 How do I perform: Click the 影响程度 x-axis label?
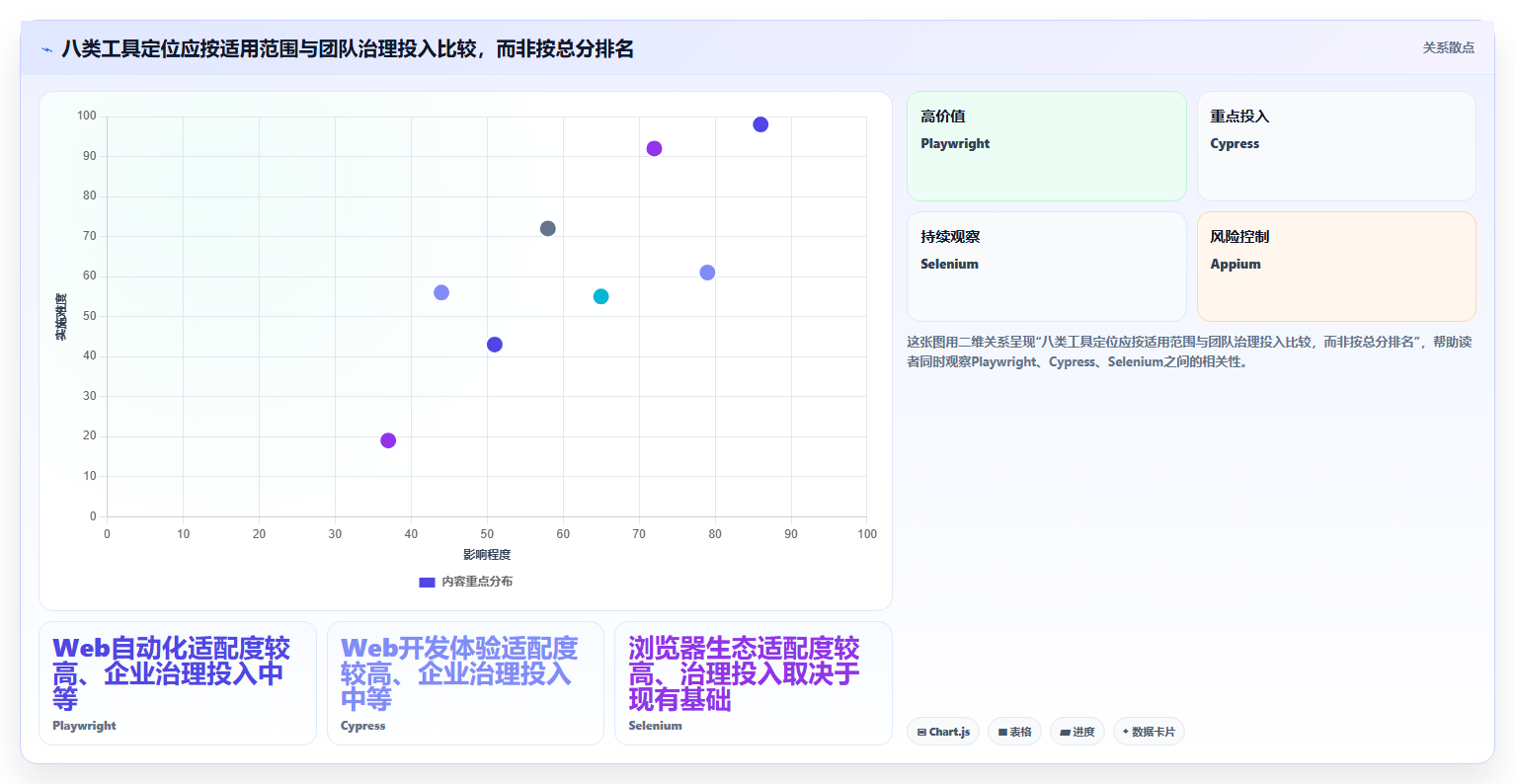coord(487,555)
